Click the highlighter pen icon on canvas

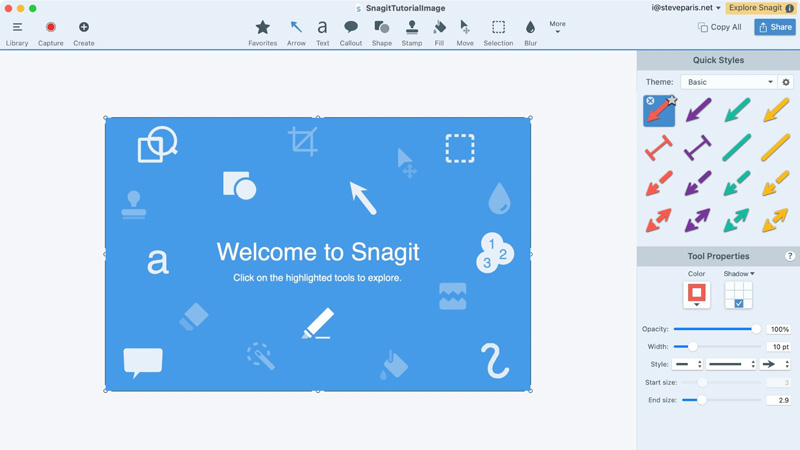[317, 323]
